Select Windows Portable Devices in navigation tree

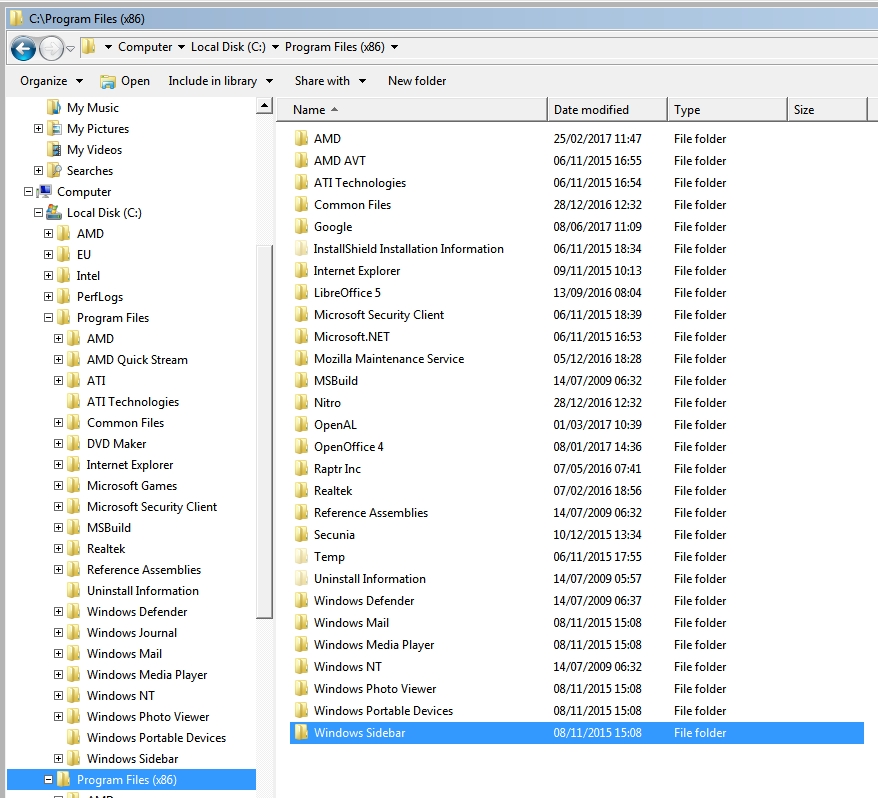click(x=156, y=738)
